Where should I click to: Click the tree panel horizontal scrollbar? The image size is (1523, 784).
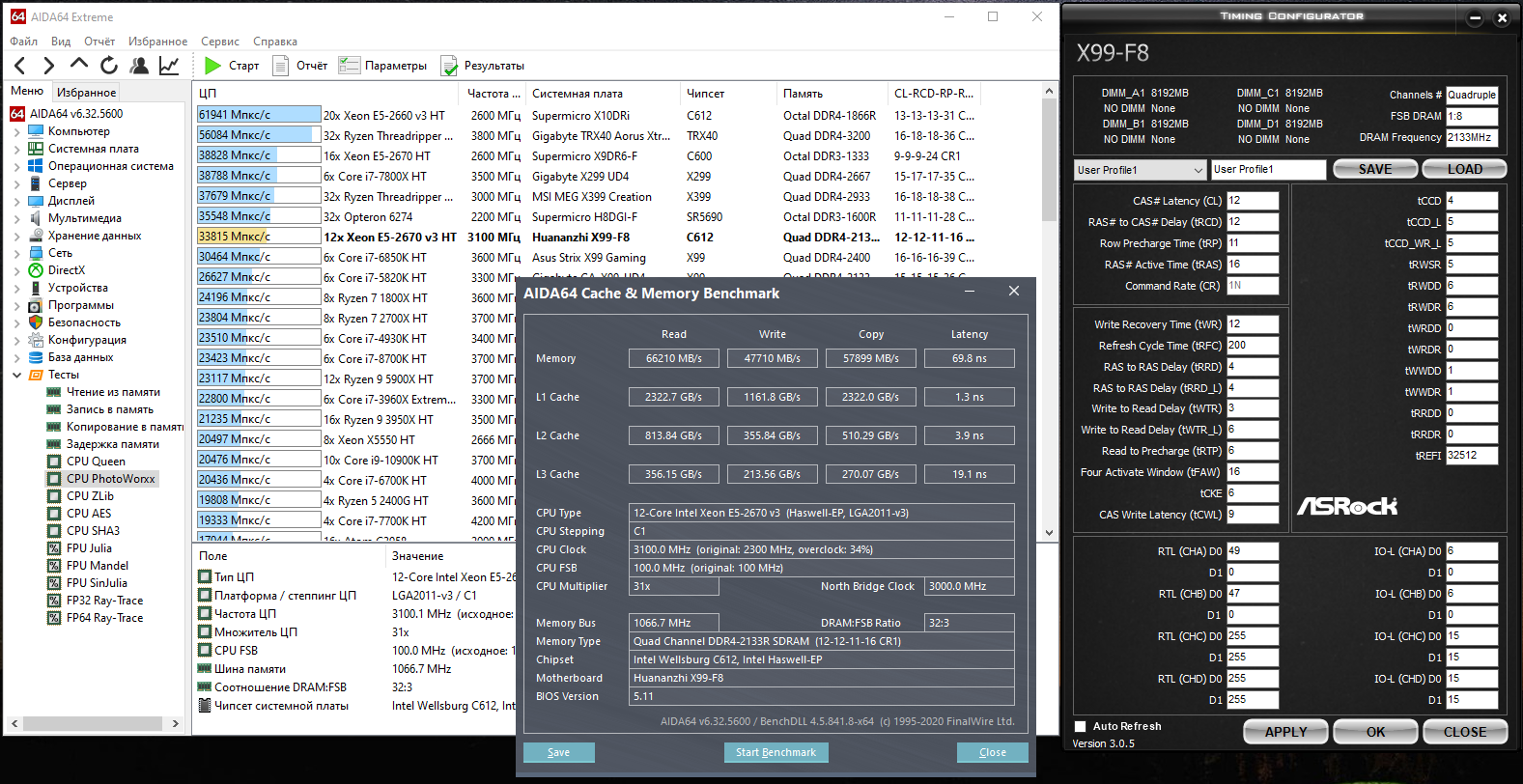point(94,723)
